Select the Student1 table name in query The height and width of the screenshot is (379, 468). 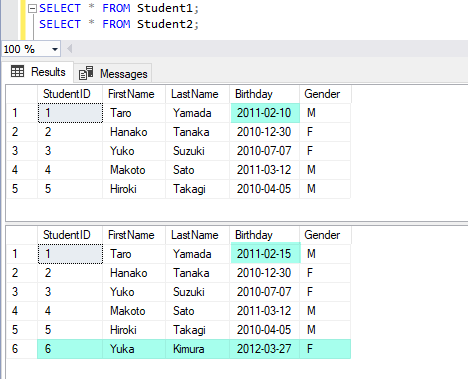tap(165, 8)
